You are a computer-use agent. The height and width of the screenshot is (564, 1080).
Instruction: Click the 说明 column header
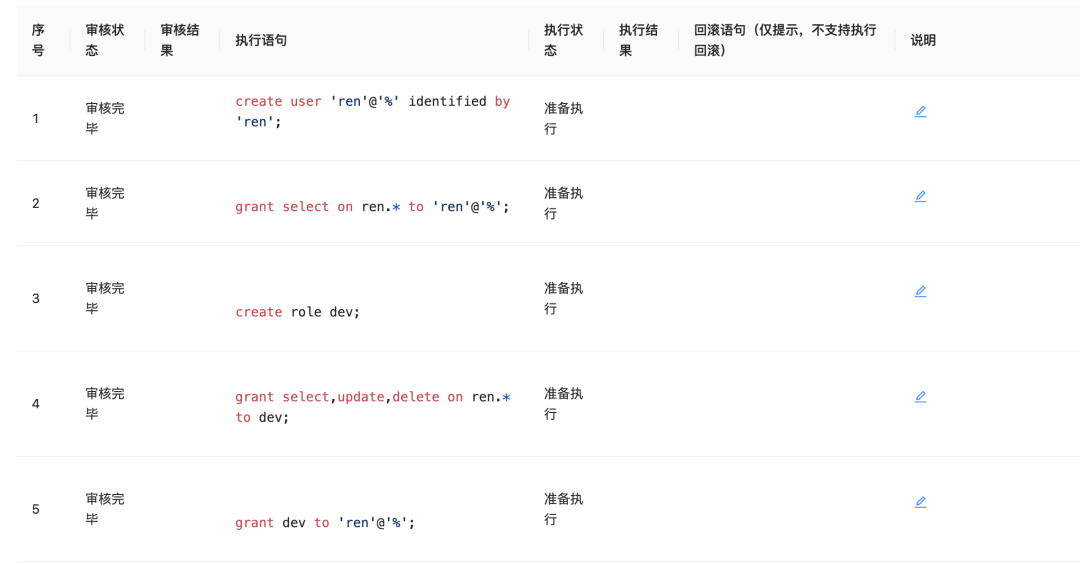923,40
